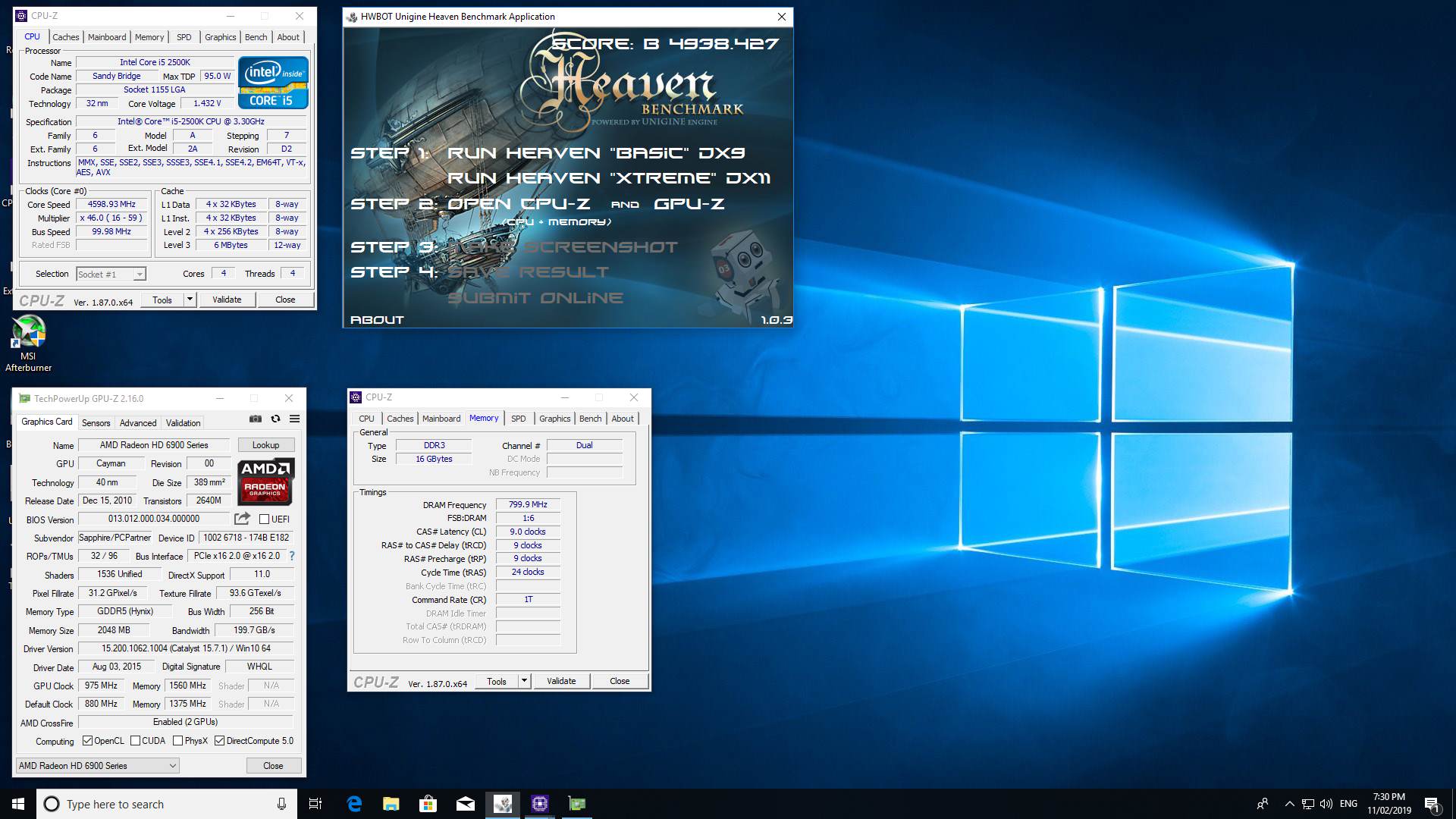Toggle DirectCompute 5.0 checkbox
1456x819 pixels.
click(x=219, y=741)
